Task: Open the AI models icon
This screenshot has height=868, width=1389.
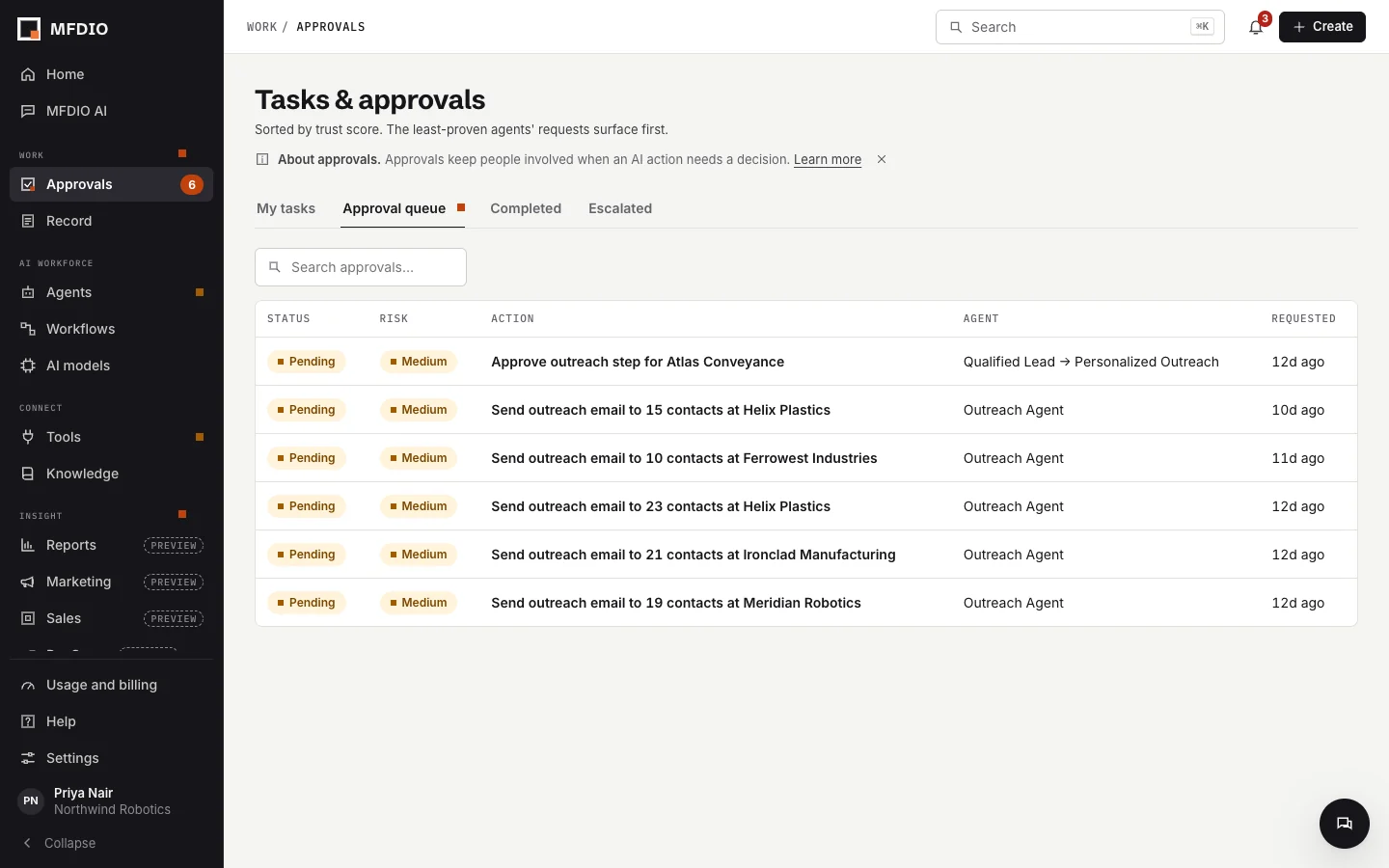Action: (28, 366)
